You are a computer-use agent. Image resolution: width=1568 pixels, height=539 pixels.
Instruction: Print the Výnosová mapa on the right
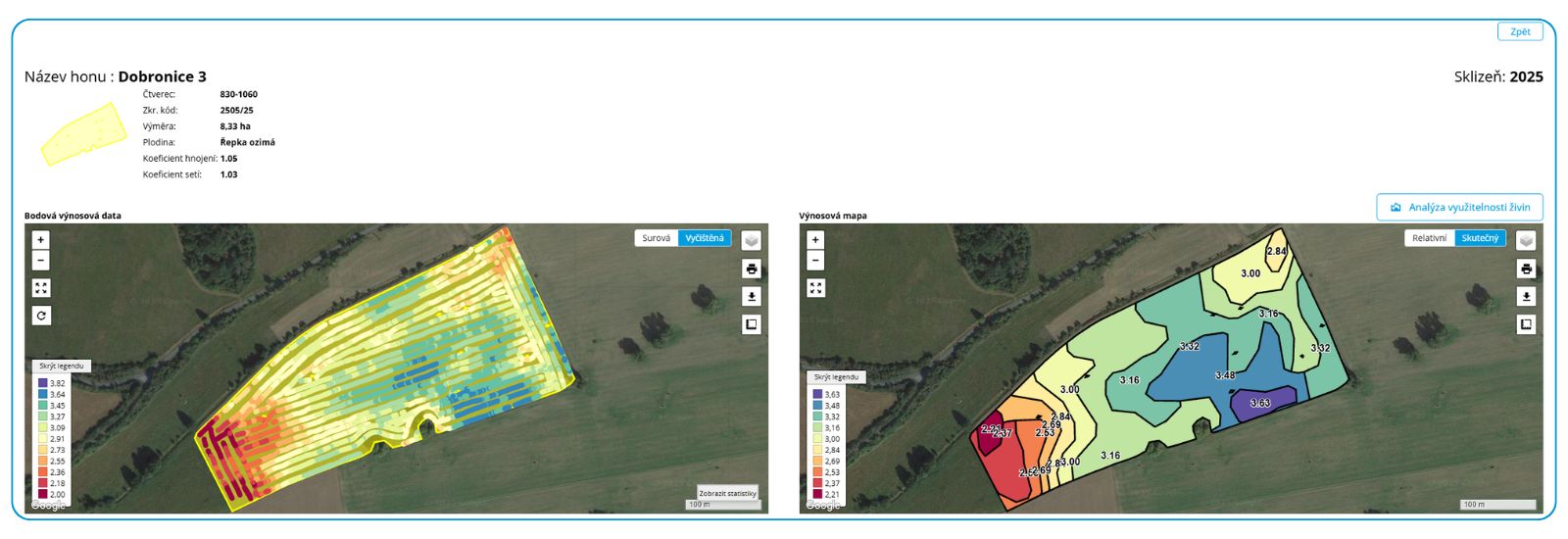[1526, 269]
